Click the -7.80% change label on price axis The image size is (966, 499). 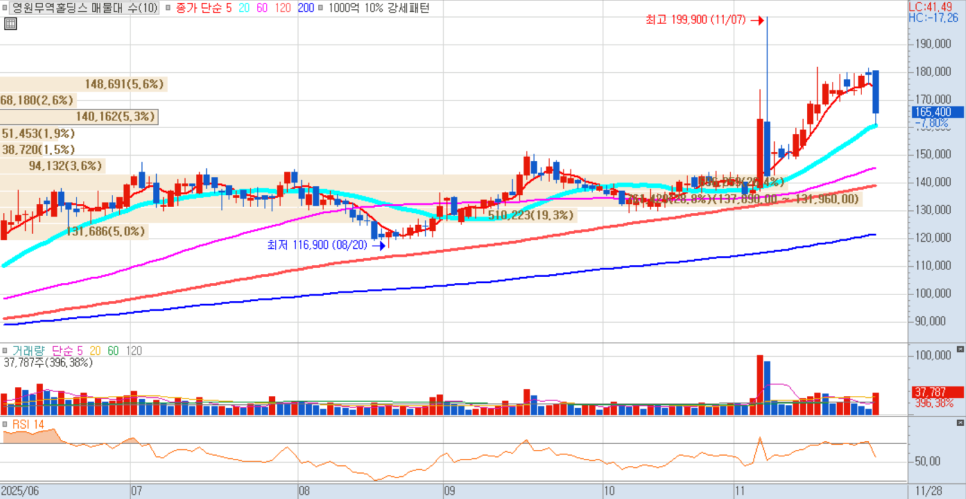933,123
